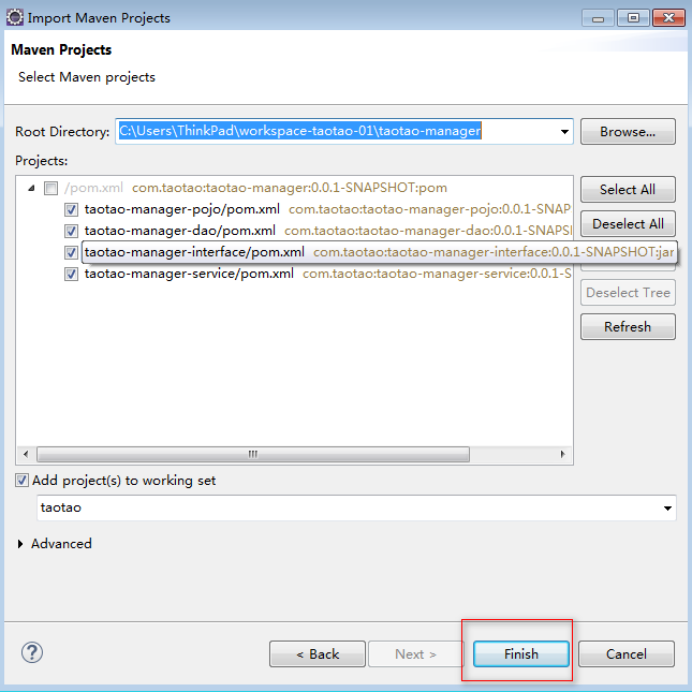This screenshot has height=692, width=692.
Task: Close the Import Maven Projects window
Action: (669, 18)
